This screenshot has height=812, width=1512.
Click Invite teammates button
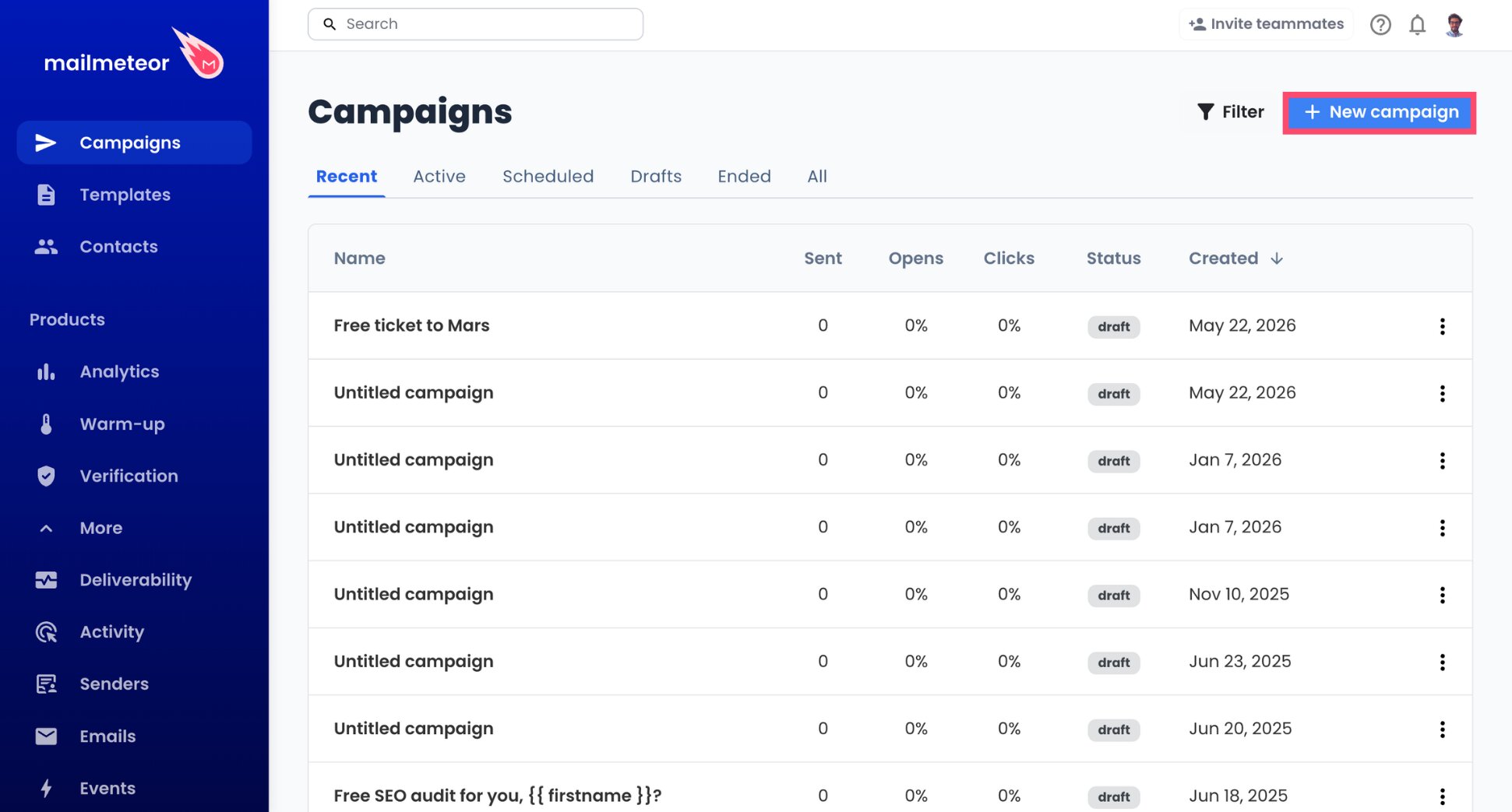click(1266, 24)
